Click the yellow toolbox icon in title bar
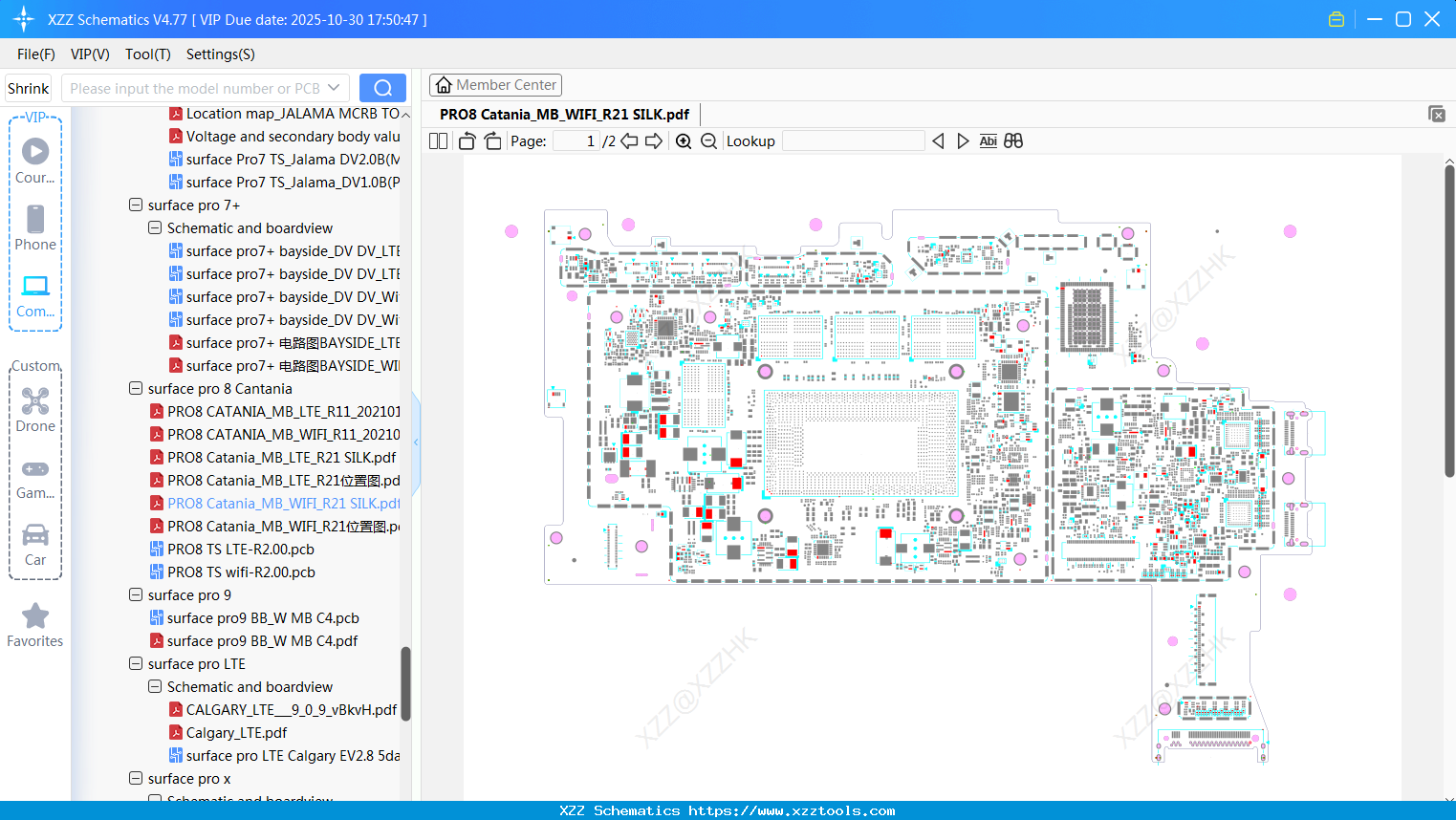1456x820 pixels. click(x=1336, y=19)
